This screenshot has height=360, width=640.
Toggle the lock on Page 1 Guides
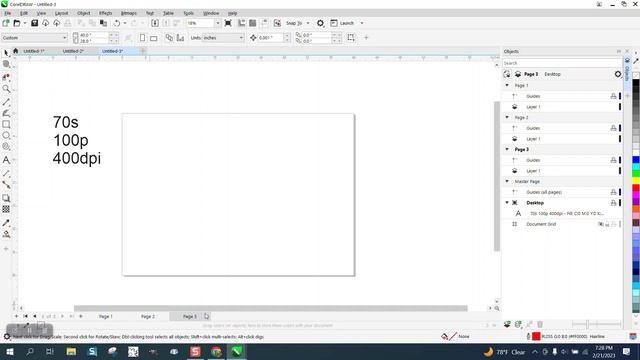[613, 96]
